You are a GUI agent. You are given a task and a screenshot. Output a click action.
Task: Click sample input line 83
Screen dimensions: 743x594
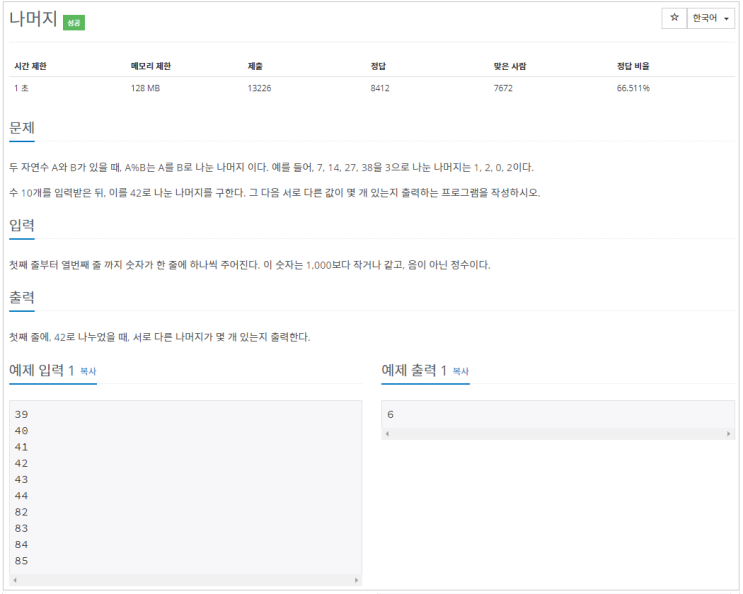pos(21,528)
